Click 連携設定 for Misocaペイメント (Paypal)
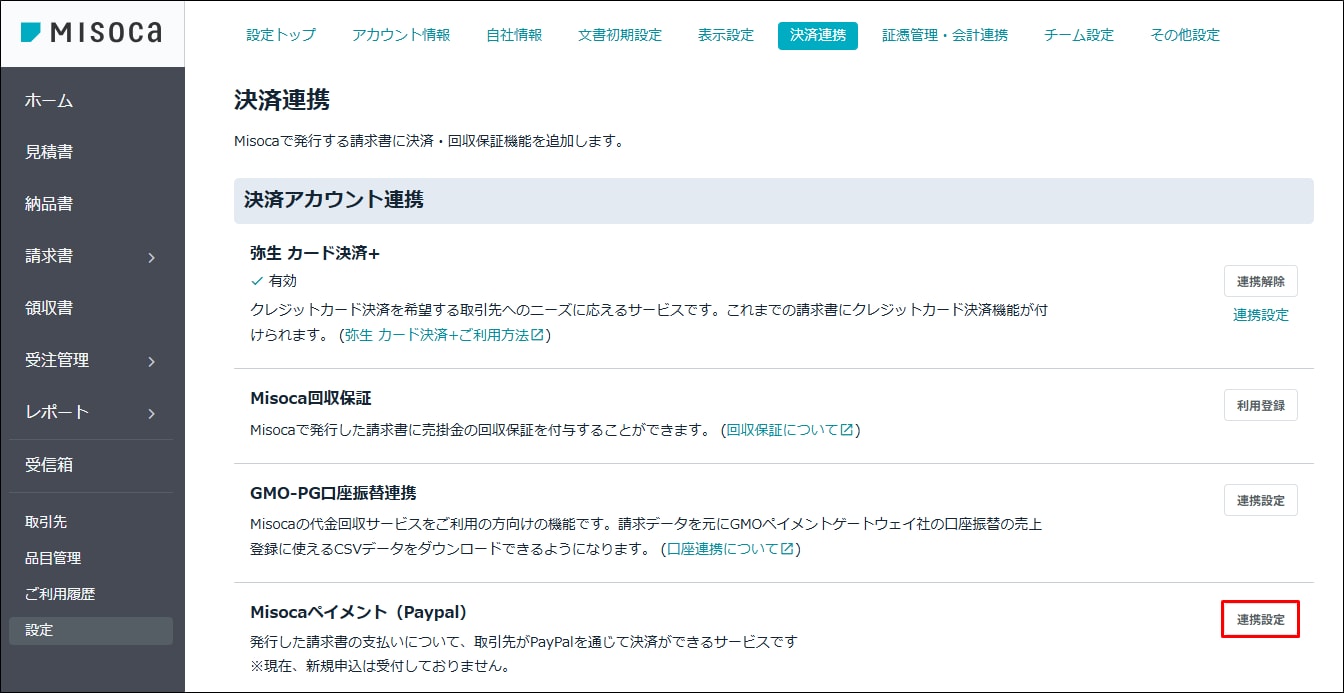 1260,619
